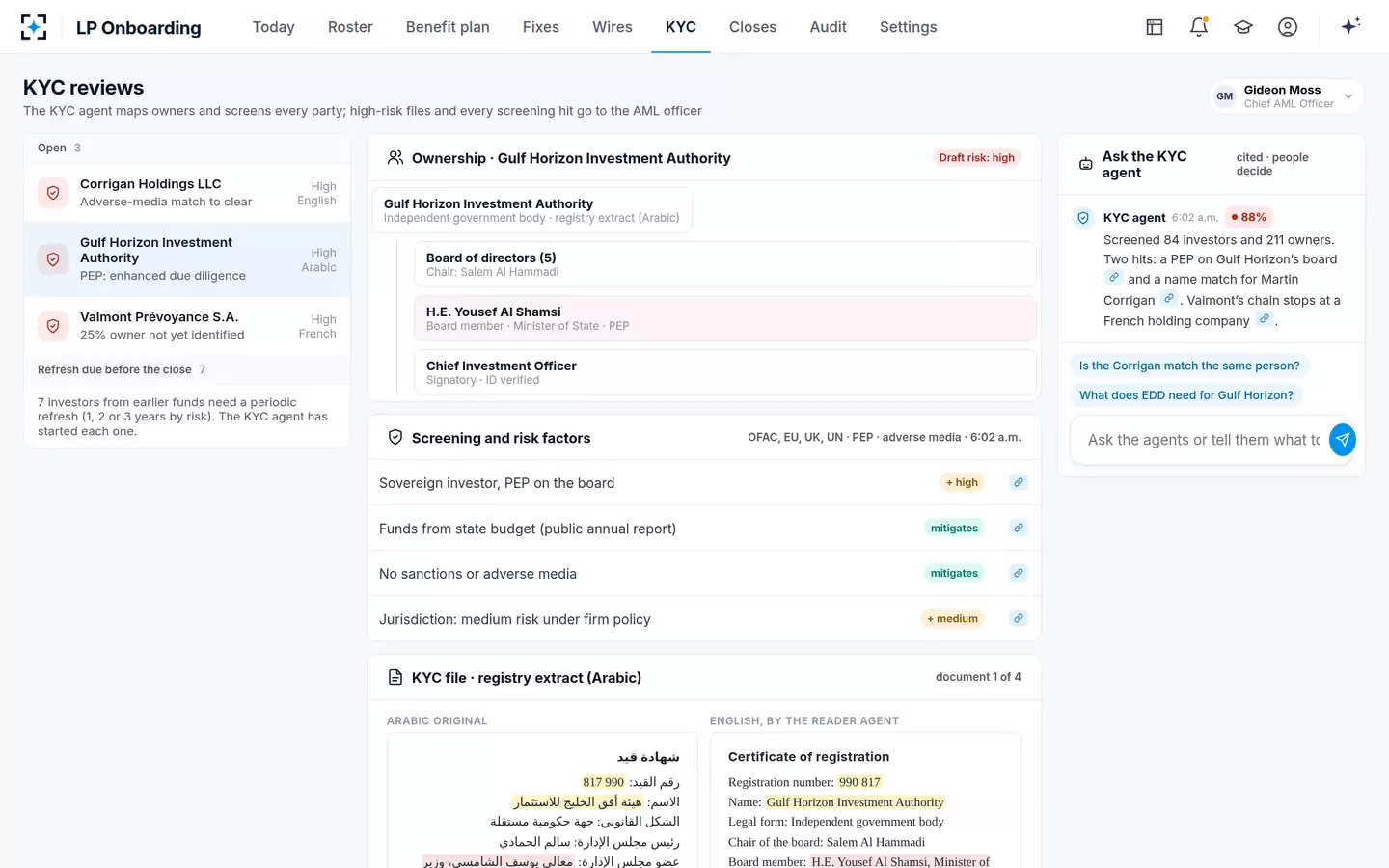Open the Wires tab
Screen dimensions: 1389x868
(613, 27)
